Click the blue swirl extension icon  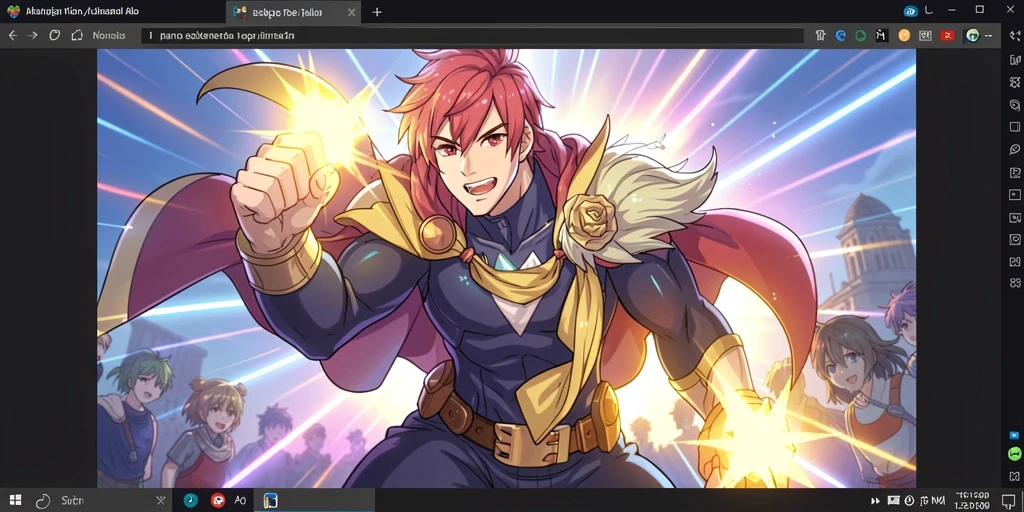840,36
